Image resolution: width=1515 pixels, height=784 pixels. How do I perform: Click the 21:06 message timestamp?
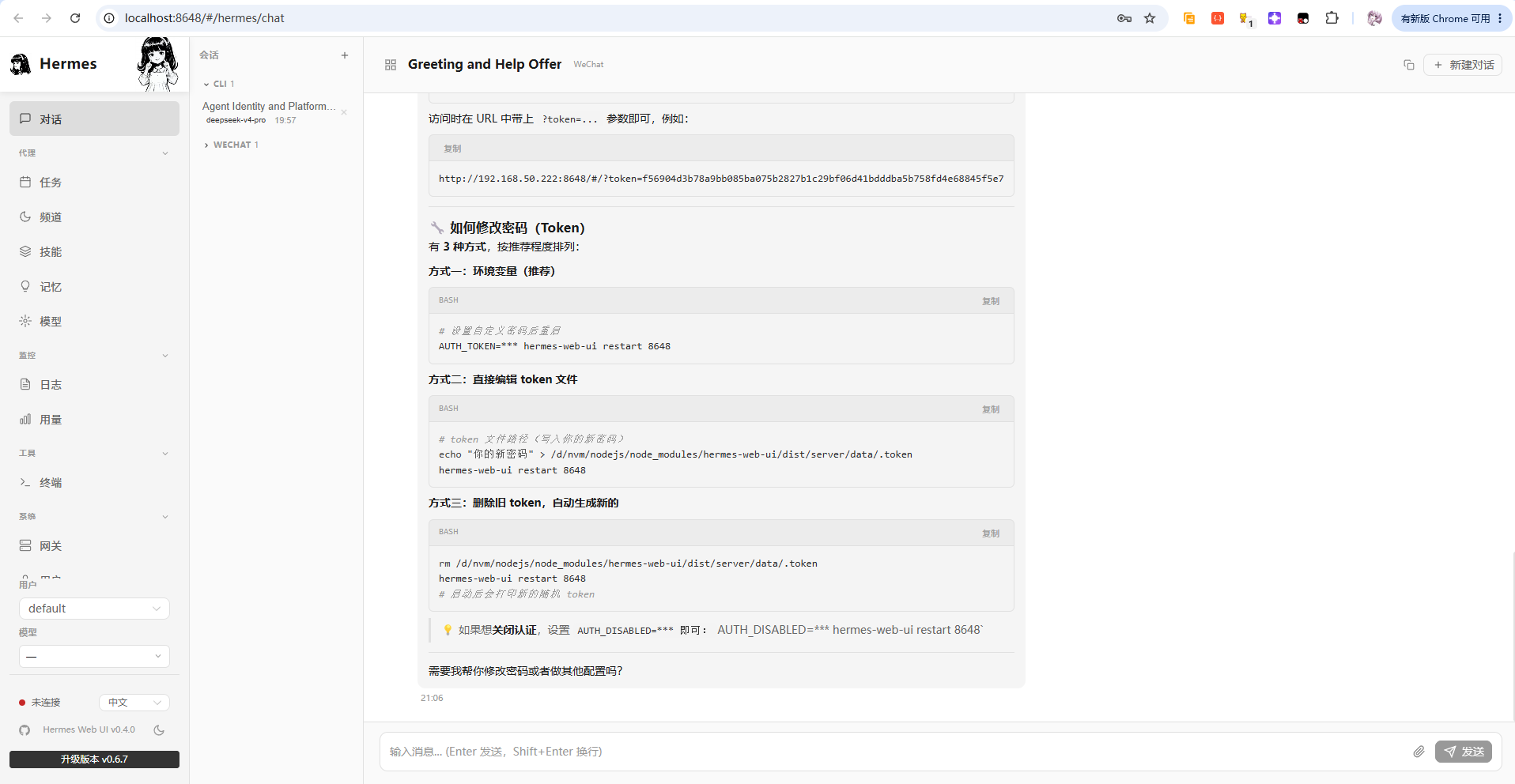(x=432, y=698)
